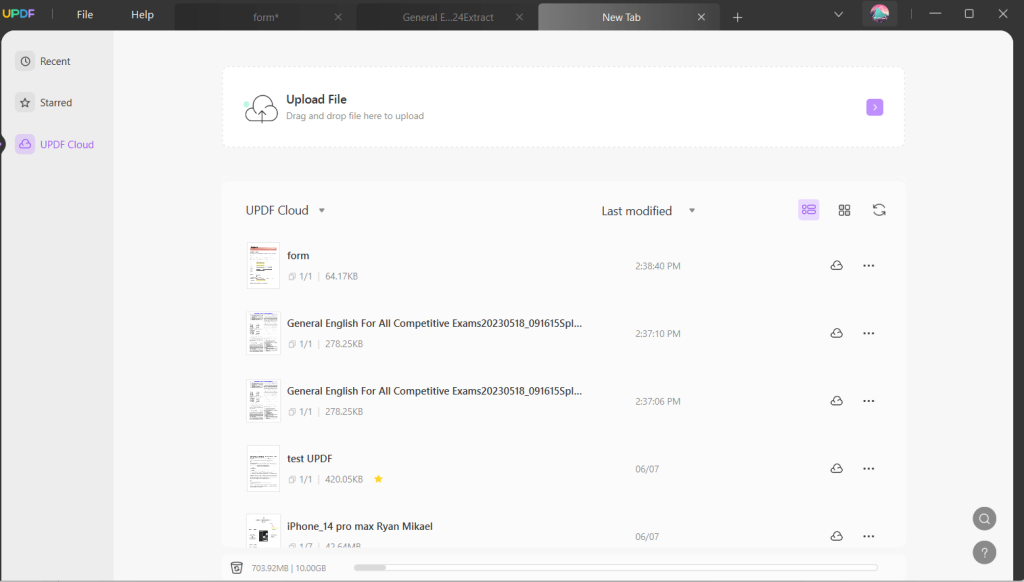Click General English file name dated 2:37:10 PM
This screenshot has width=1024, height=582.
(434, 323)
